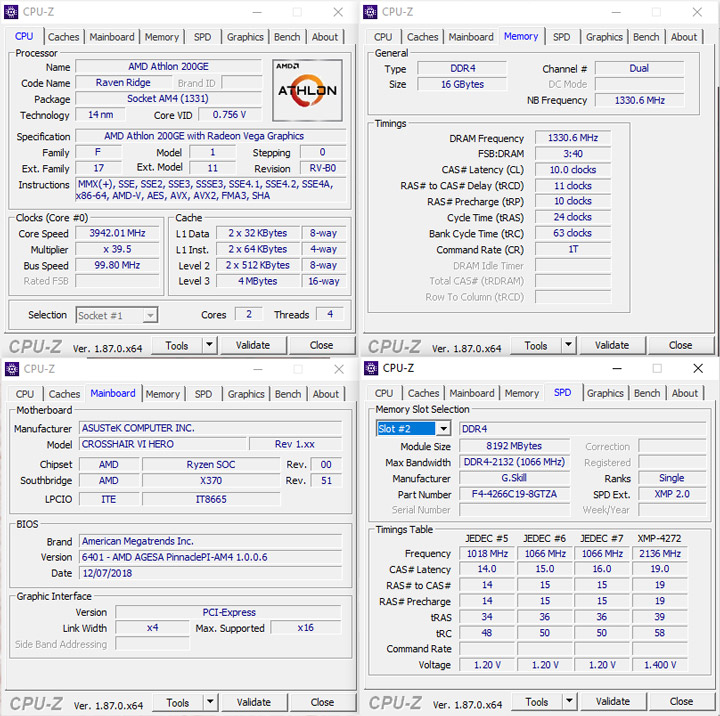The height and width of the screenshot is (716, 720).
Task: Click the CPU-Z app icon in the CPU tab window title bar
Action: (11, 11)
